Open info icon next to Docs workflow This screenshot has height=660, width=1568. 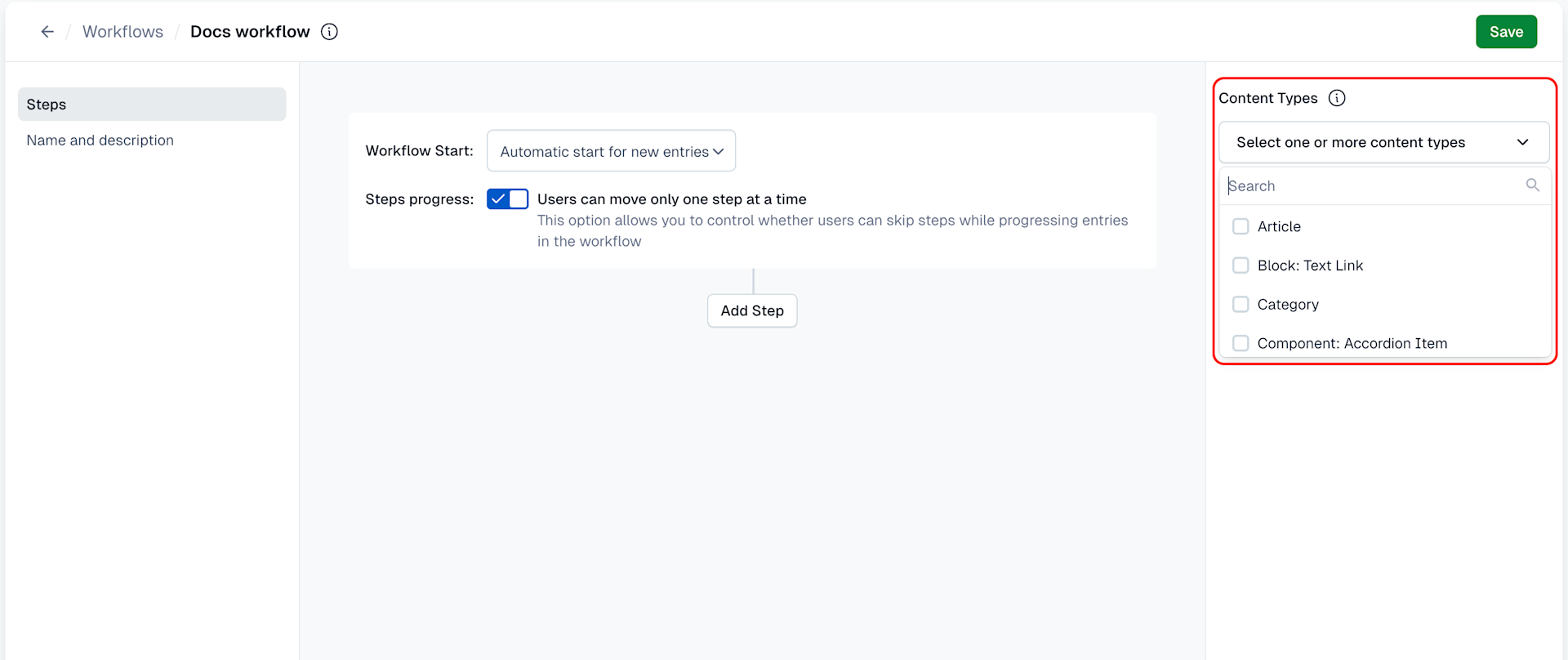[329, 32]
